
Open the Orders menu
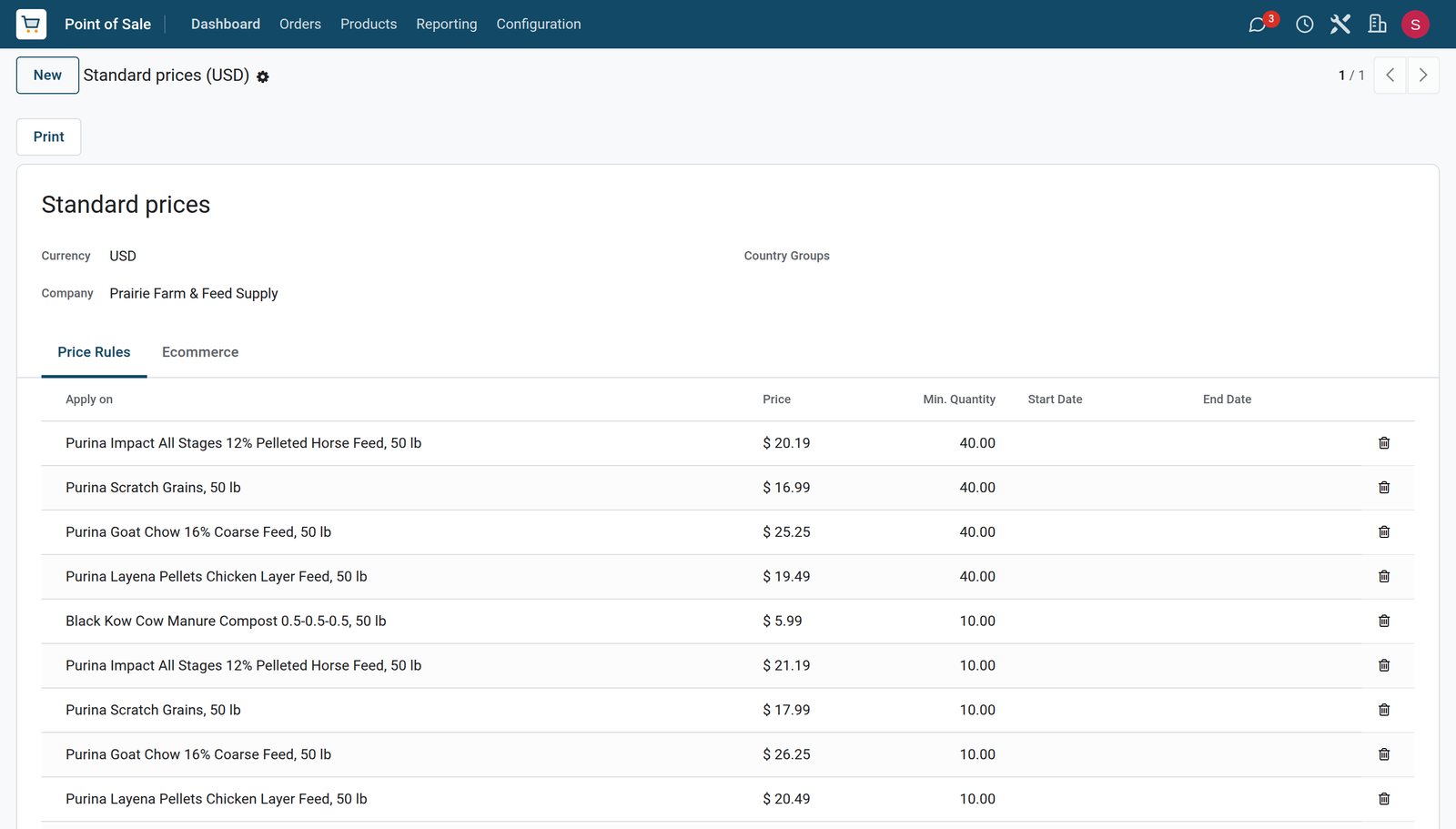[x=300, y=25]
